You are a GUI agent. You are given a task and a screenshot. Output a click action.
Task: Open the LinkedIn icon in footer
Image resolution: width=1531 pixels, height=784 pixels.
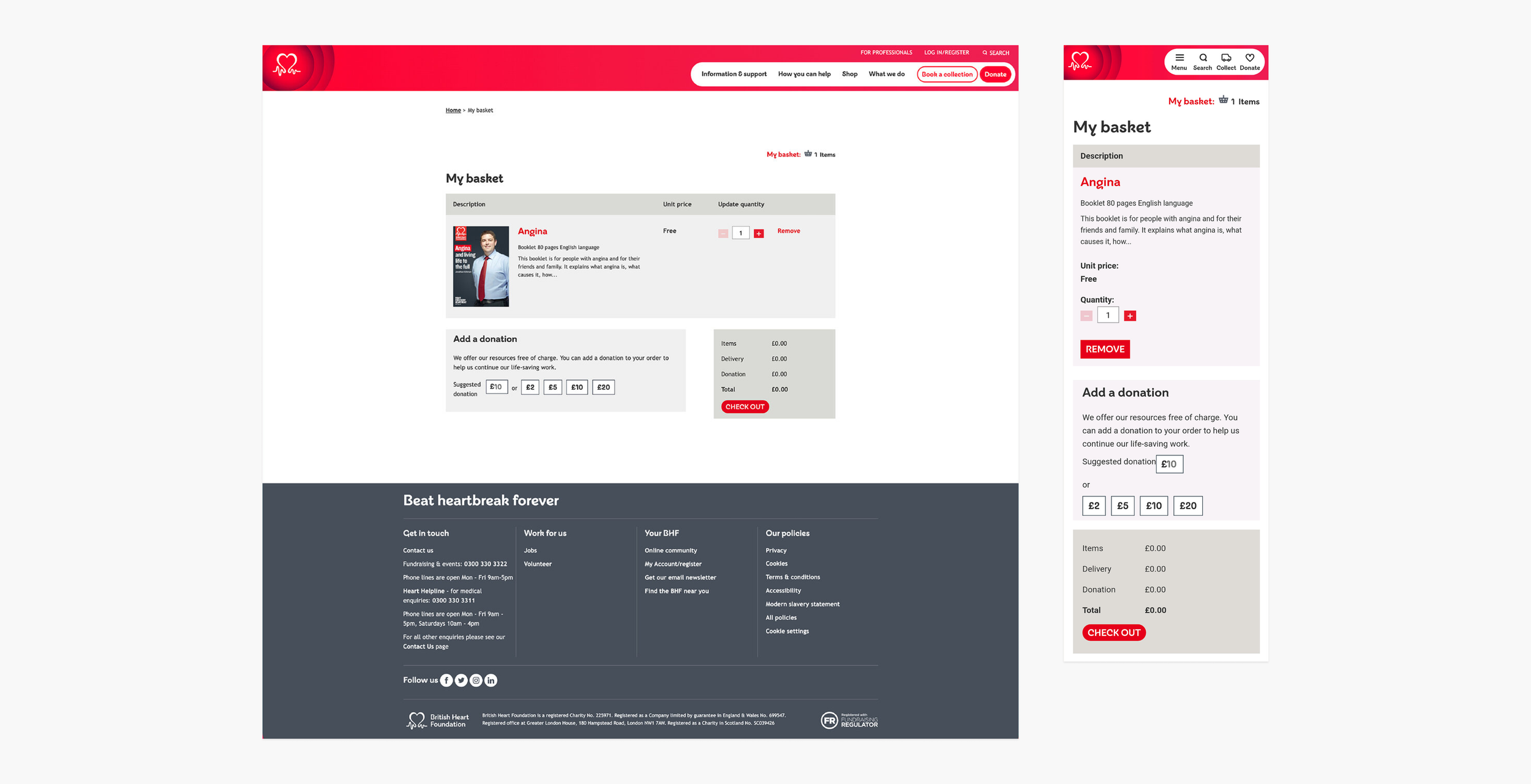coord(491,681)
